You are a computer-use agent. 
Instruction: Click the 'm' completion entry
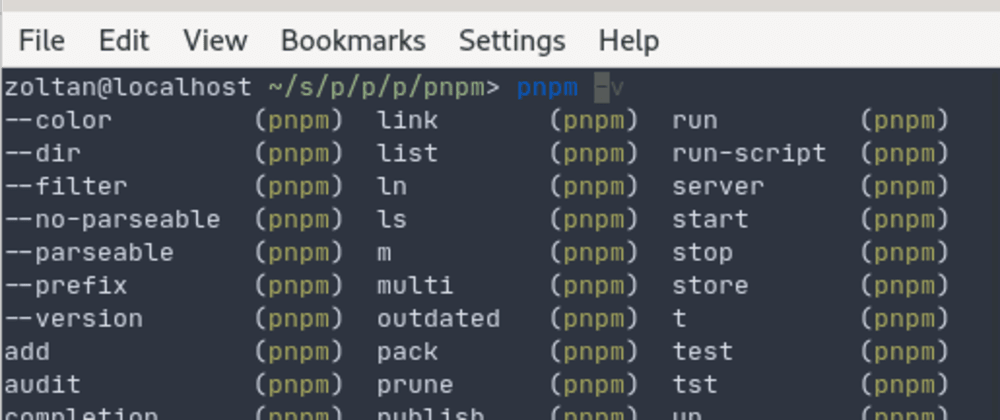coord(384,254)
